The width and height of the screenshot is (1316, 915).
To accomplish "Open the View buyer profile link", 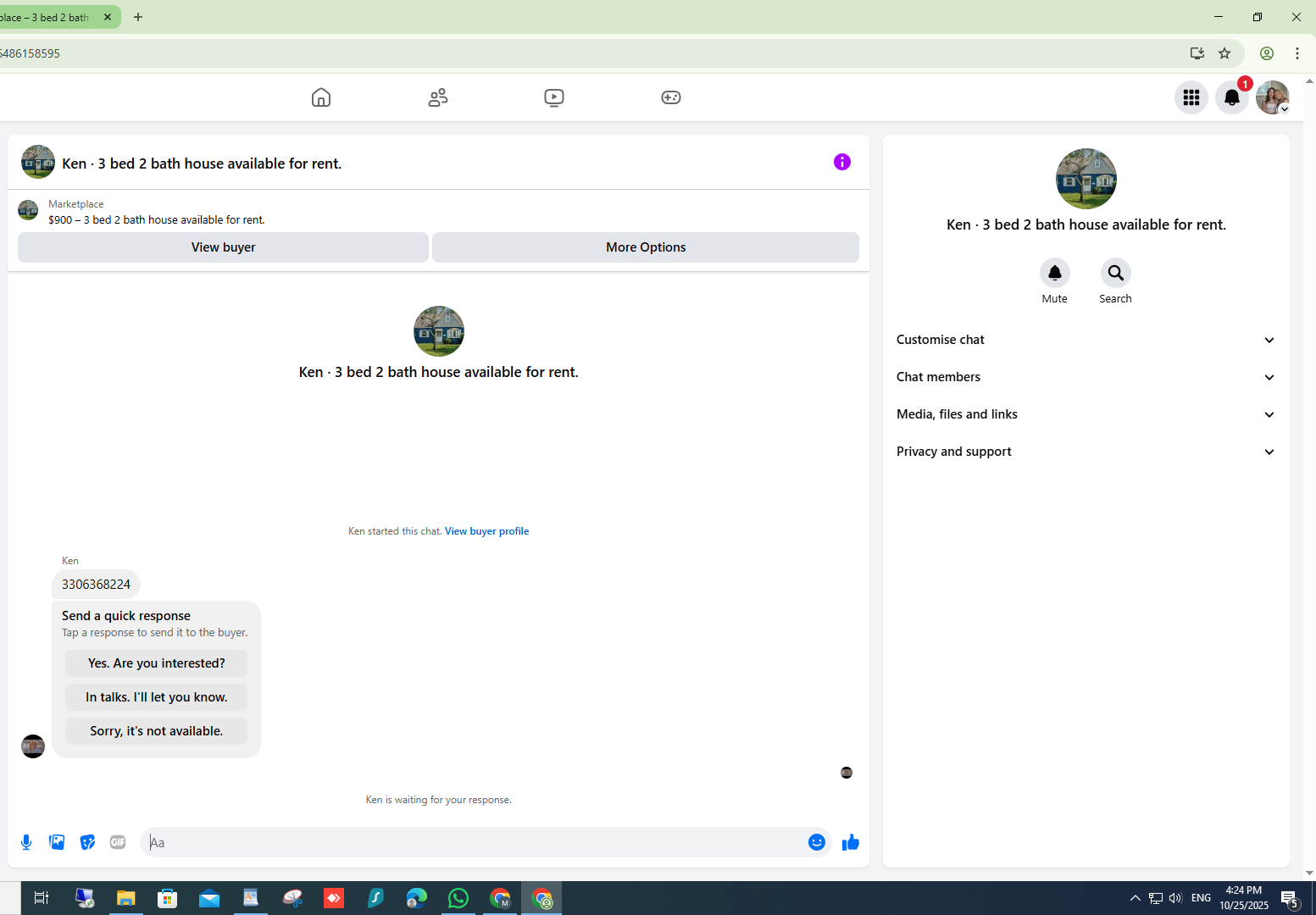I will click(486, 531).
